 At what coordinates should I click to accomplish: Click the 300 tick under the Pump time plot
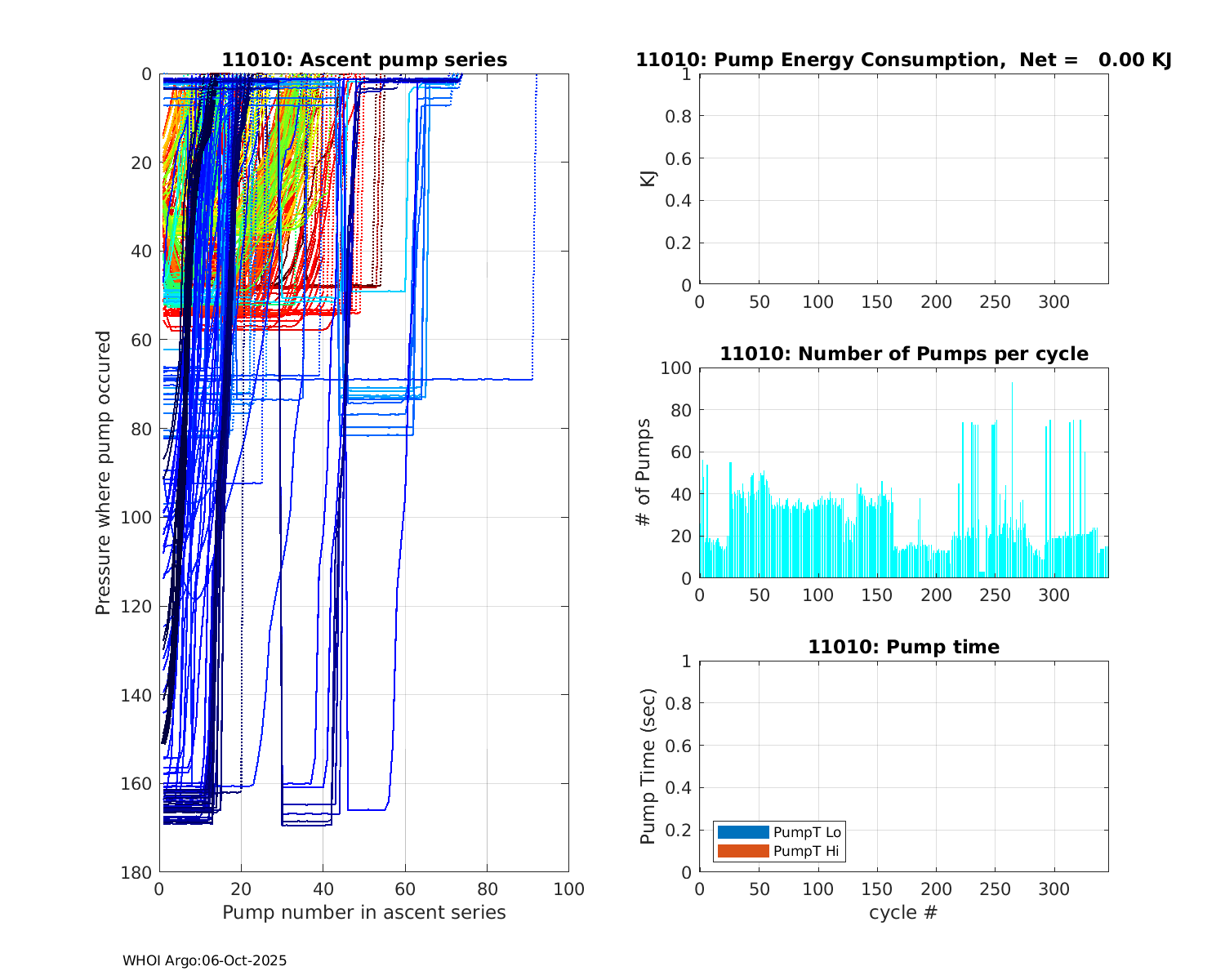click(x=1053, y=889)
